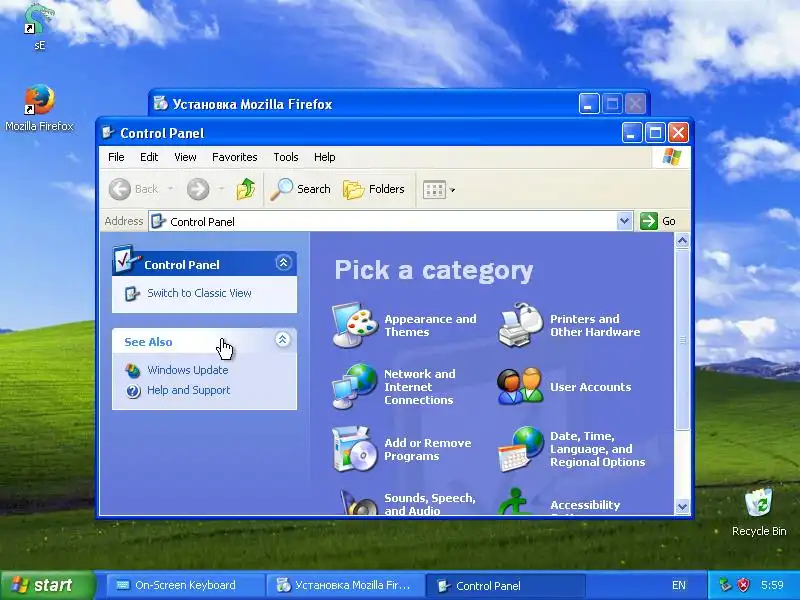Minimize the Установка Mozilla Firefox window
The height and width of the screenshot is (600, 800).
click(x=589, y=104)
